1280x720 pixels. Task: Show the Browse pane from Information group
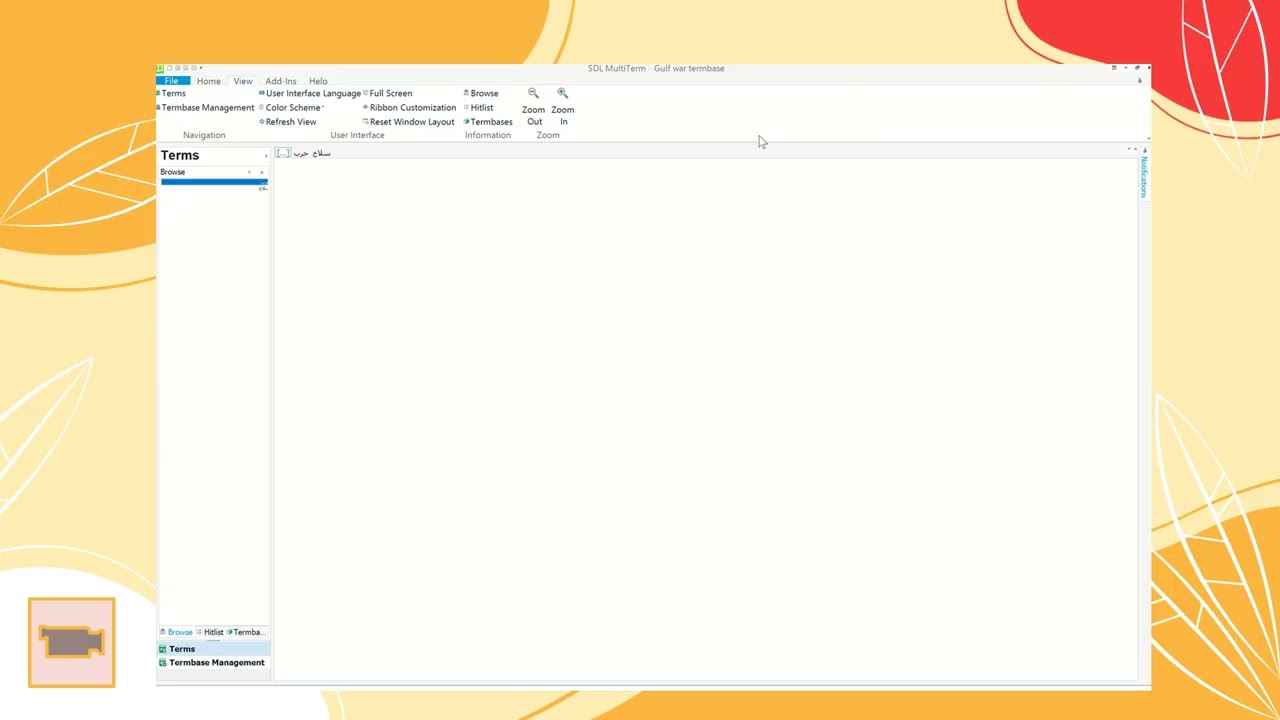[x=481, y=93]
